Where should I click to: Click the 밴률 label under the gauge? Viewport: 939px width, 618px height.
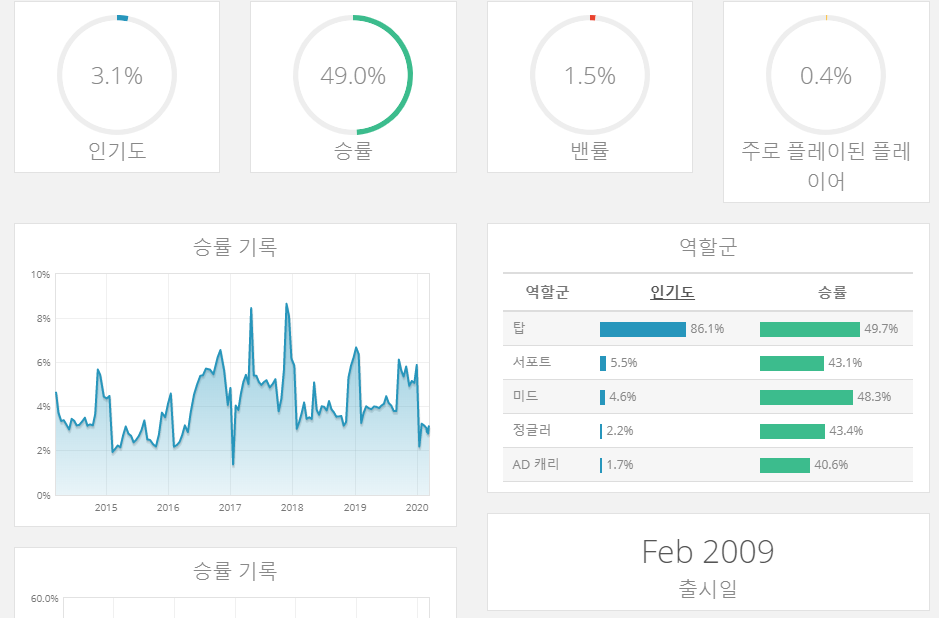590,151
